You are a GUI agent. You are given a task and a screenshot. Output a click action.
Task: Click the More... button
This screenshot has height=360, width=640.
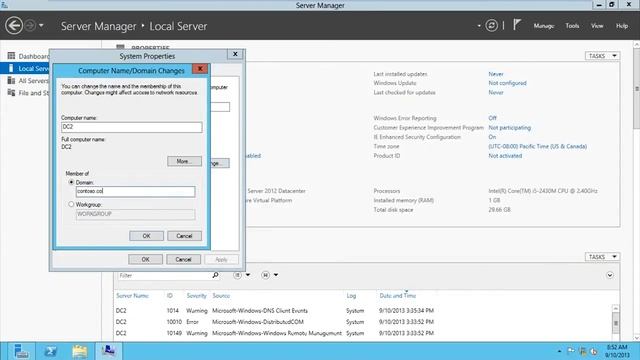coord(184,161)
